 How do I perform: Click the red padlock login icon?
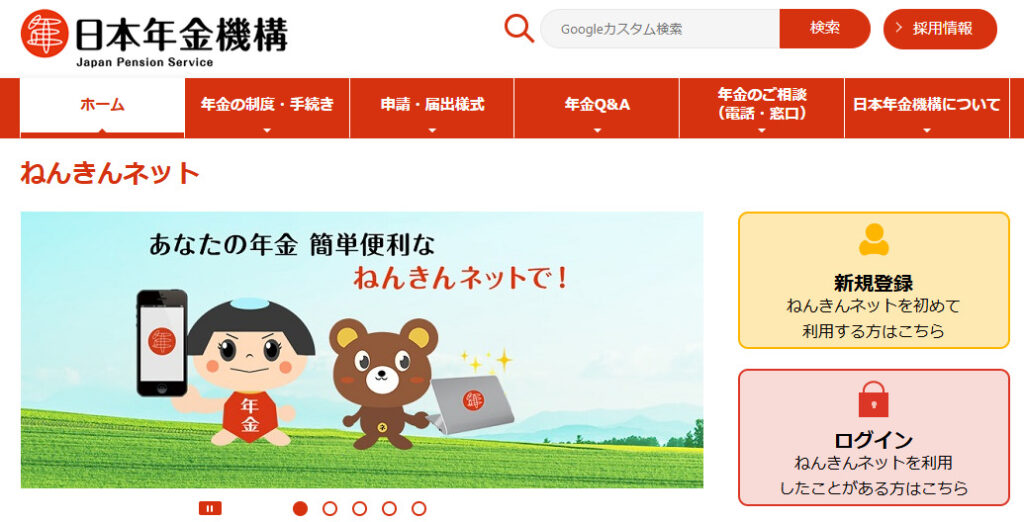tap(873, 399)
